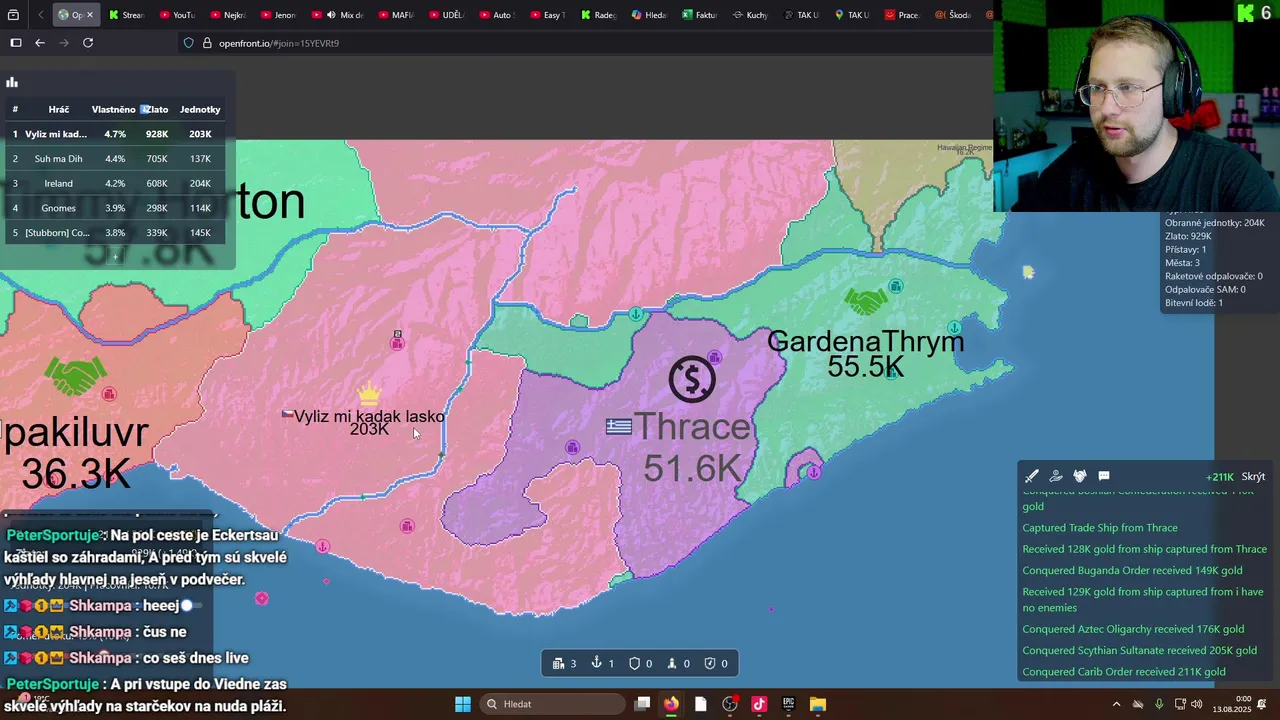
Task: Toggle the alliance events handshake filter
Action: click(x=1080, y=476)
